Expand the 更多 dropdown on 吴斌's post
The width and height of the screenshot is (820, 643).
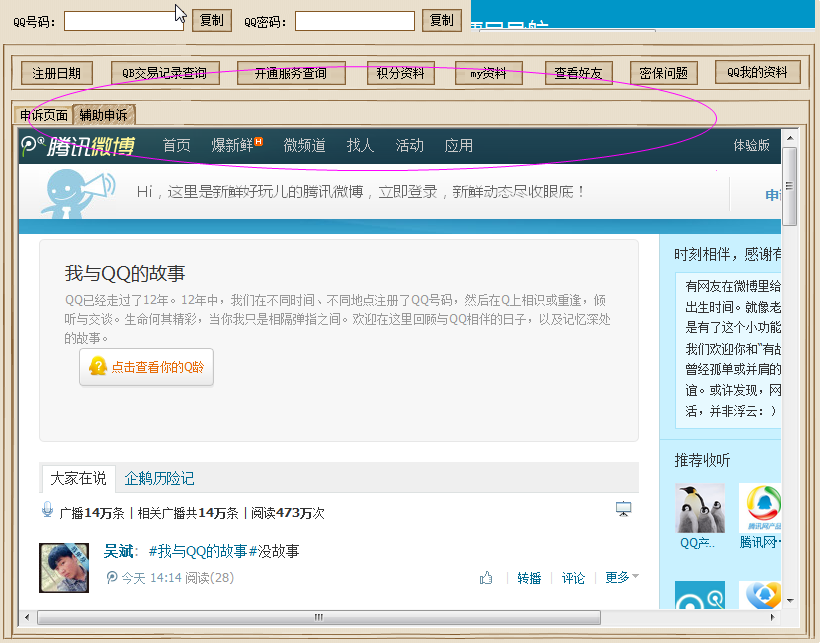[622, 577]
